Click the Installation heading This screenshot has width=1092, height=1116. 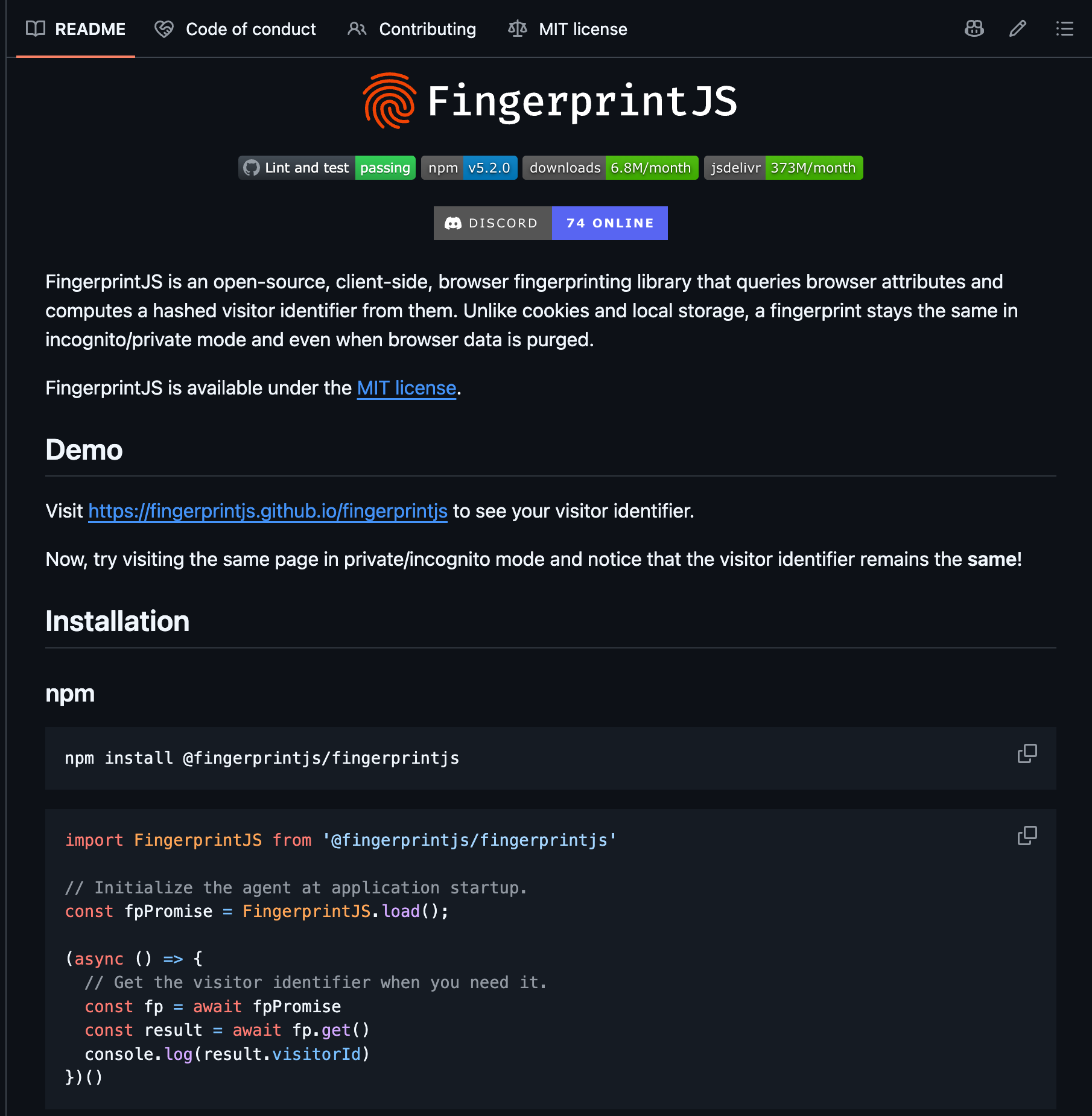point(117,621)
